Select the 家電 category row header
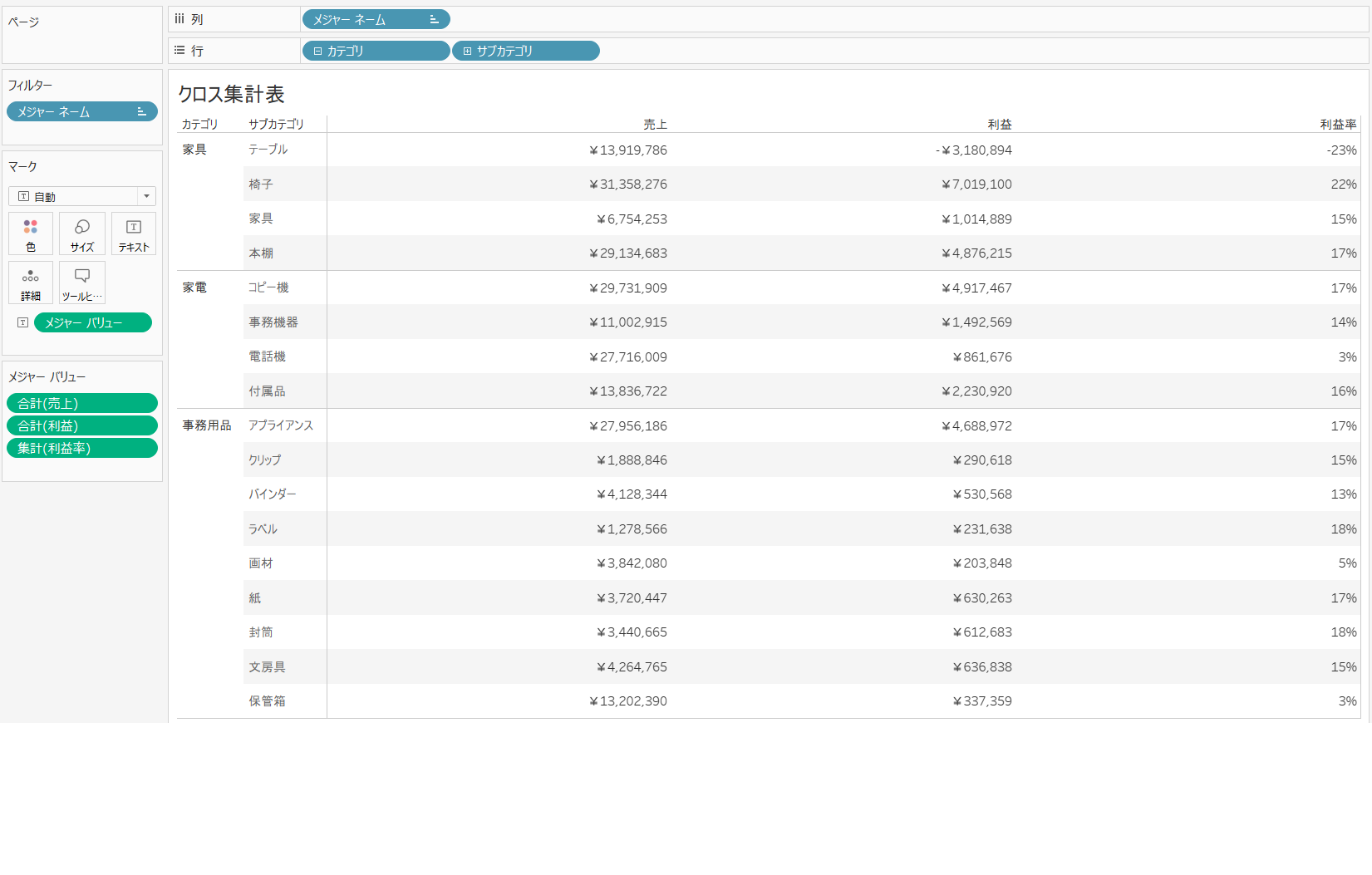This screenshot has height=875, width=1372. tap(194, 288)
